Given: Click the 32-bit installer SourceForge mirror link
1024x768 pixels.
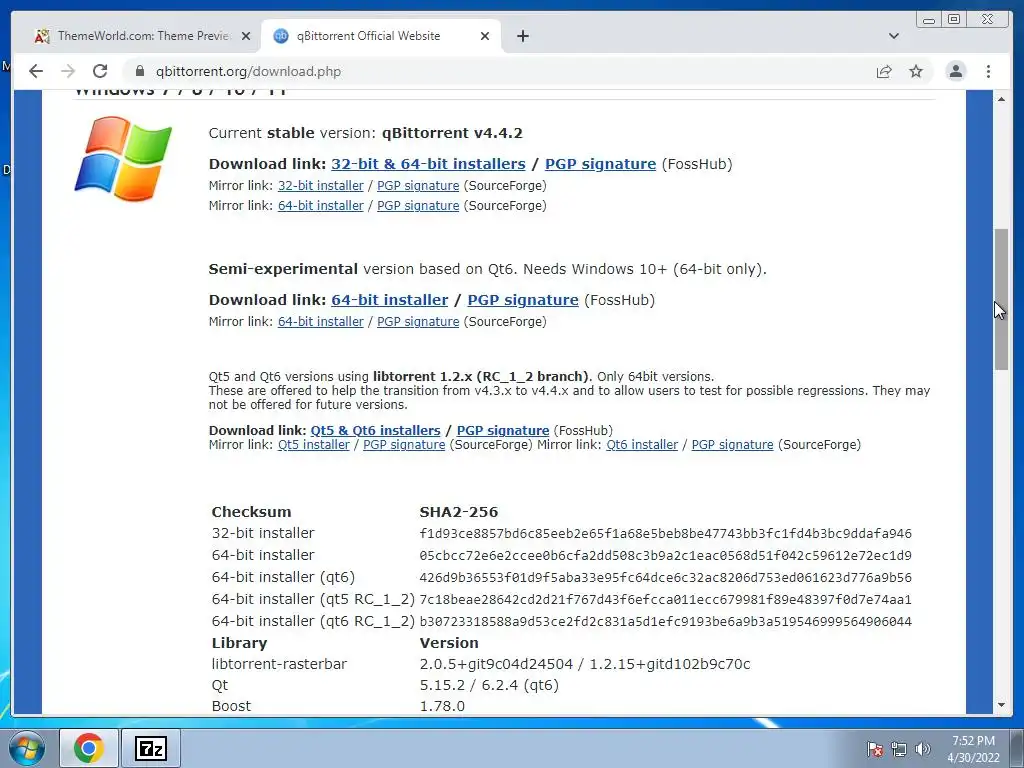Looking at the screenshot, I should tap(321, 185).
